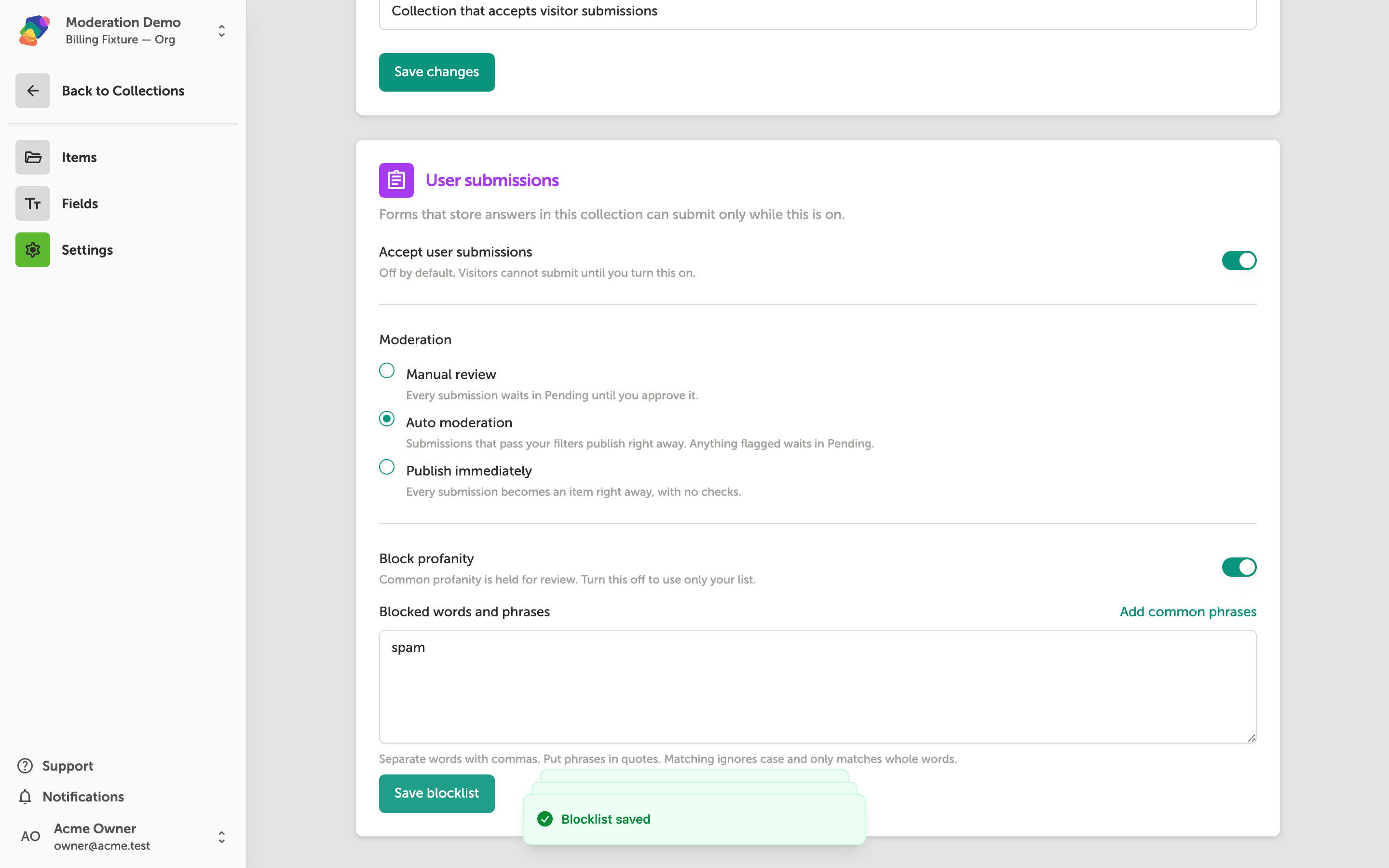This screenshot has width=1389, height=868.
Task: Click the Save changes button
Action: (436, 72)
